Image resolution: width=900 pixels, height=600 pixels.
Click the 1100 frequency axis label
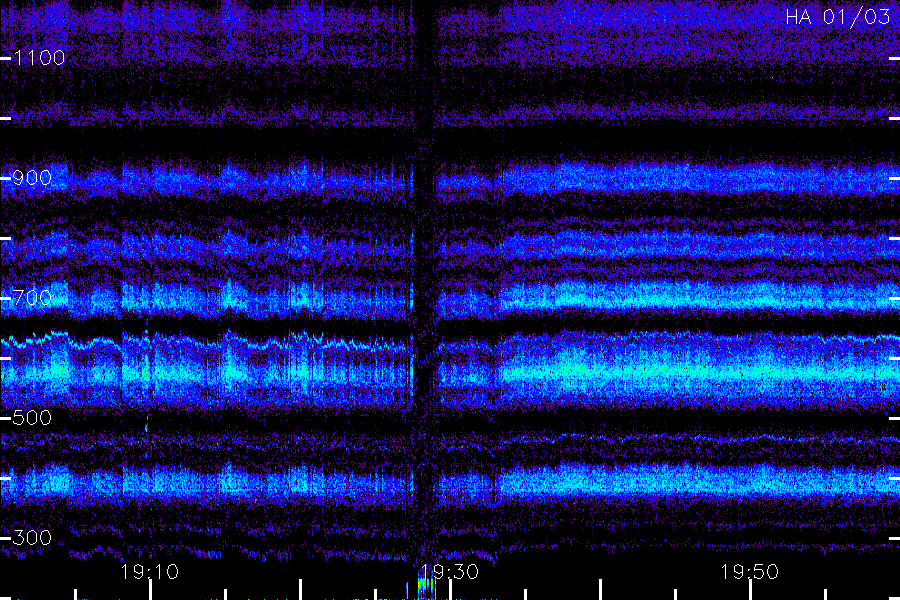40,58
